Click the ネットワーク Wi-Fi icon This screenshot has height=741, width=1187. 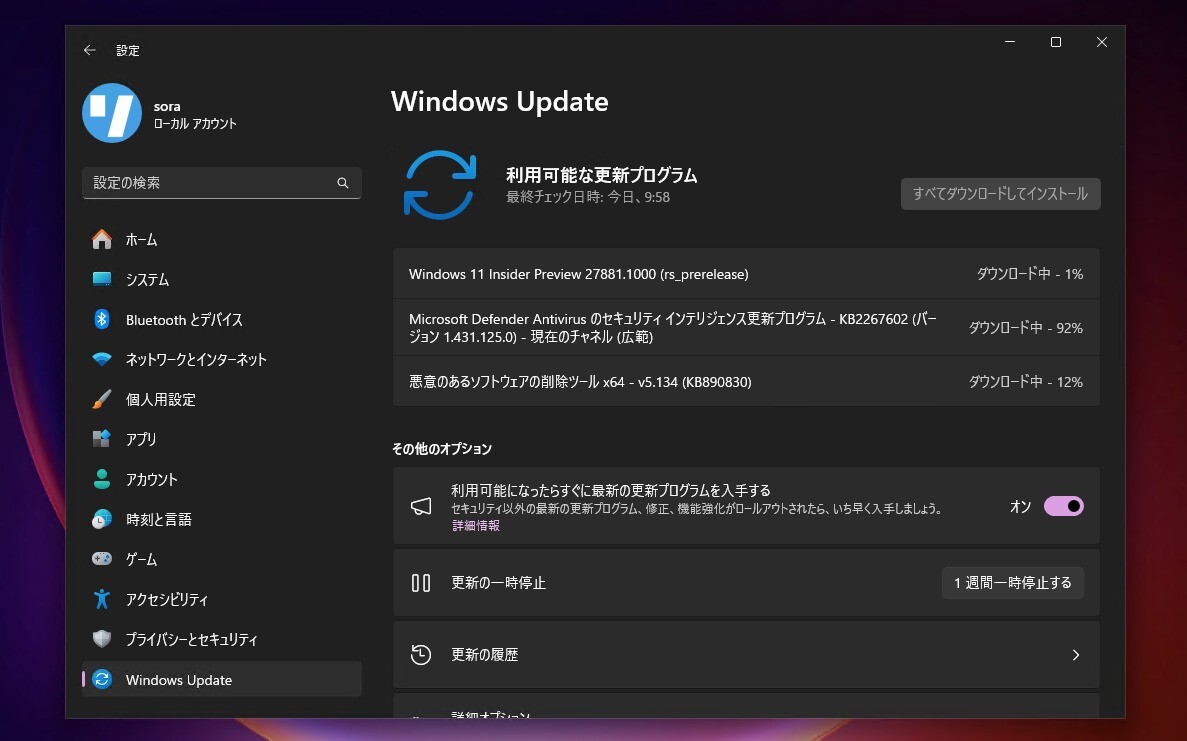point(102,360)
